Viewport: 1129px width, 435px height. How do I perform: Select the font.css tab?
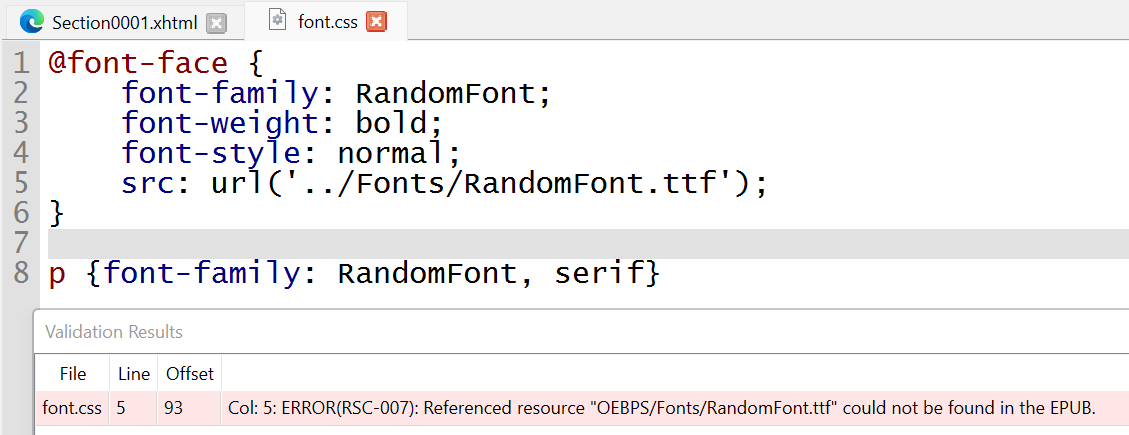point(327,21)
